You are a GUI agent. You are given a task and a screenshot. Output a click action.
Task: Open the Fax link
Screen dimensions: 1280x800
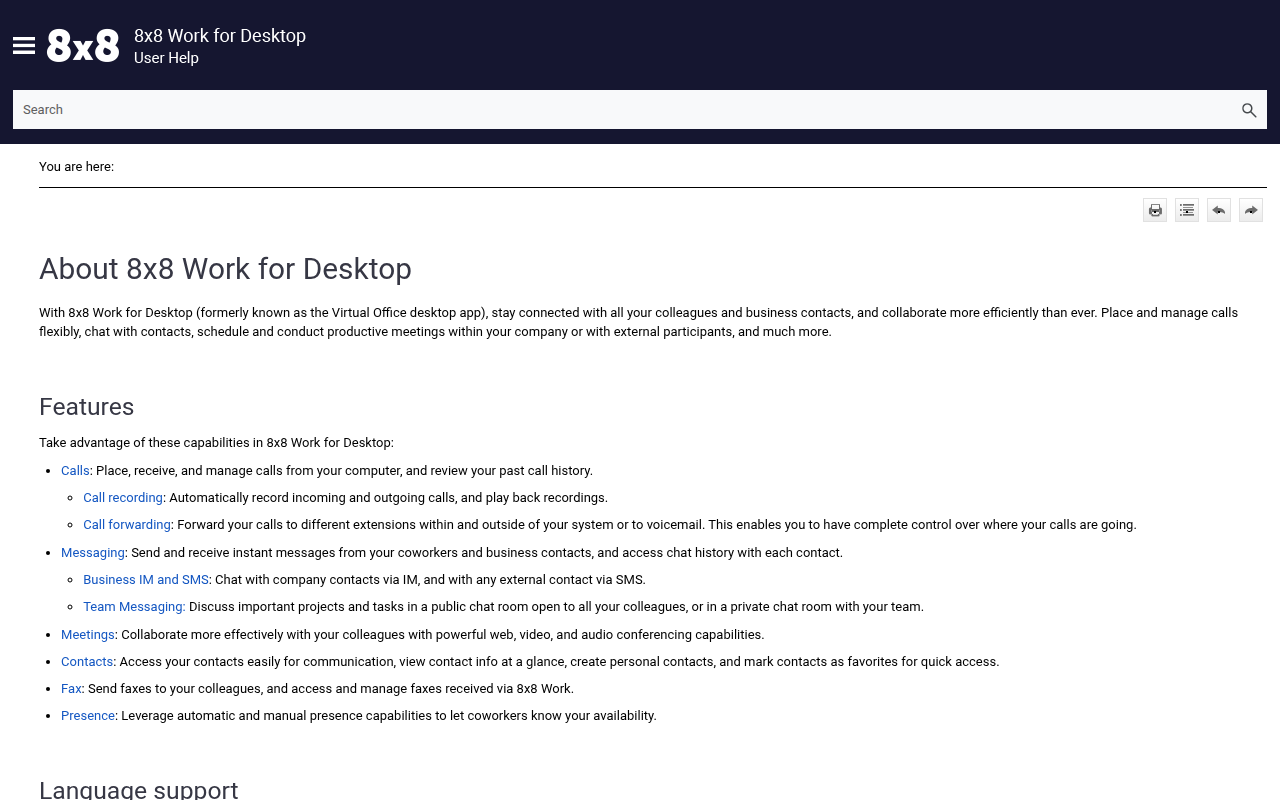tap(71, 689)
